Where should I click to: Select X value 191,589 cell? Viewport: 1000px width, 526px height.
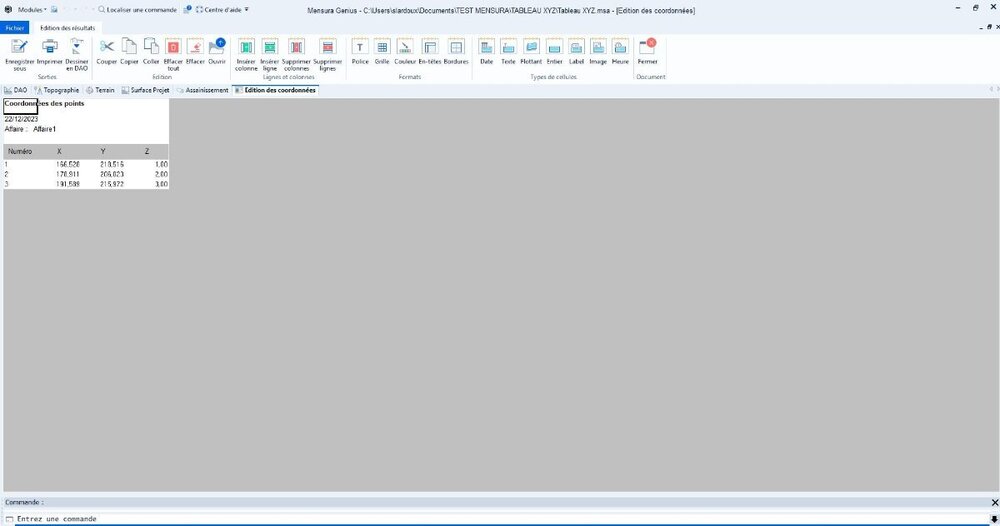68,184
